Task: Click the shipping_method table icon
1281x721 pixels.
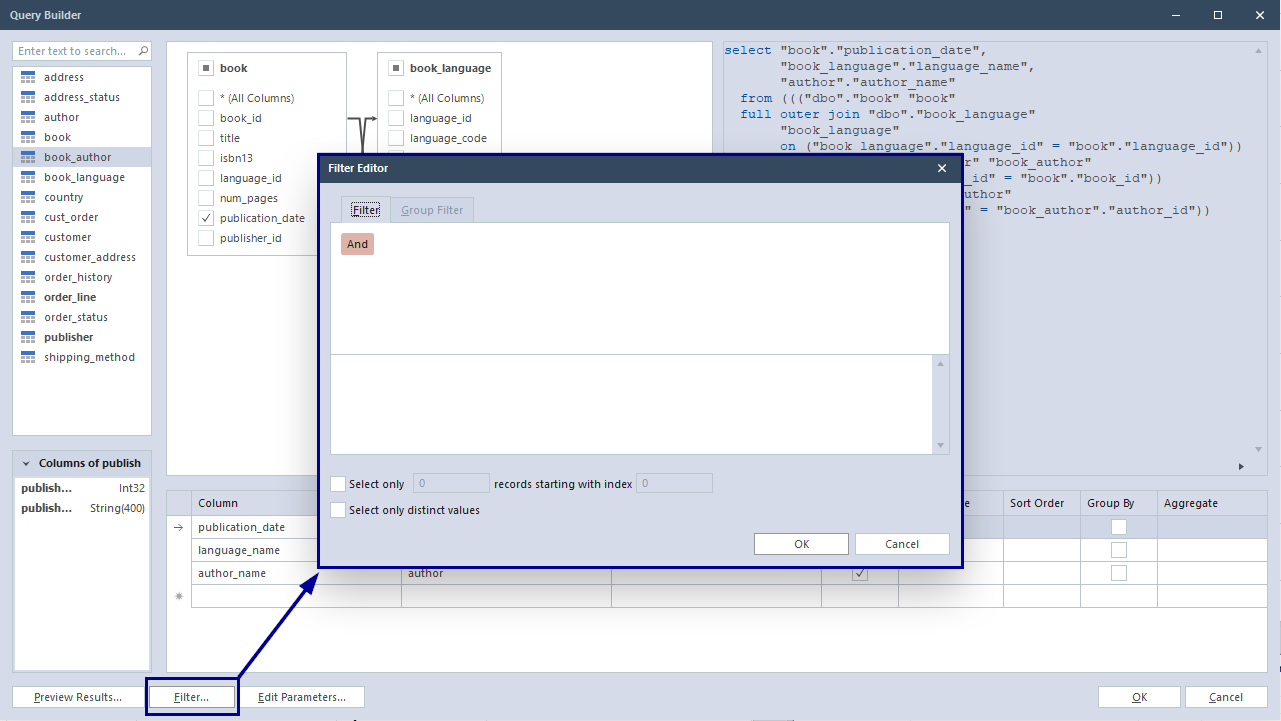Action: click(x=28, y=357)
